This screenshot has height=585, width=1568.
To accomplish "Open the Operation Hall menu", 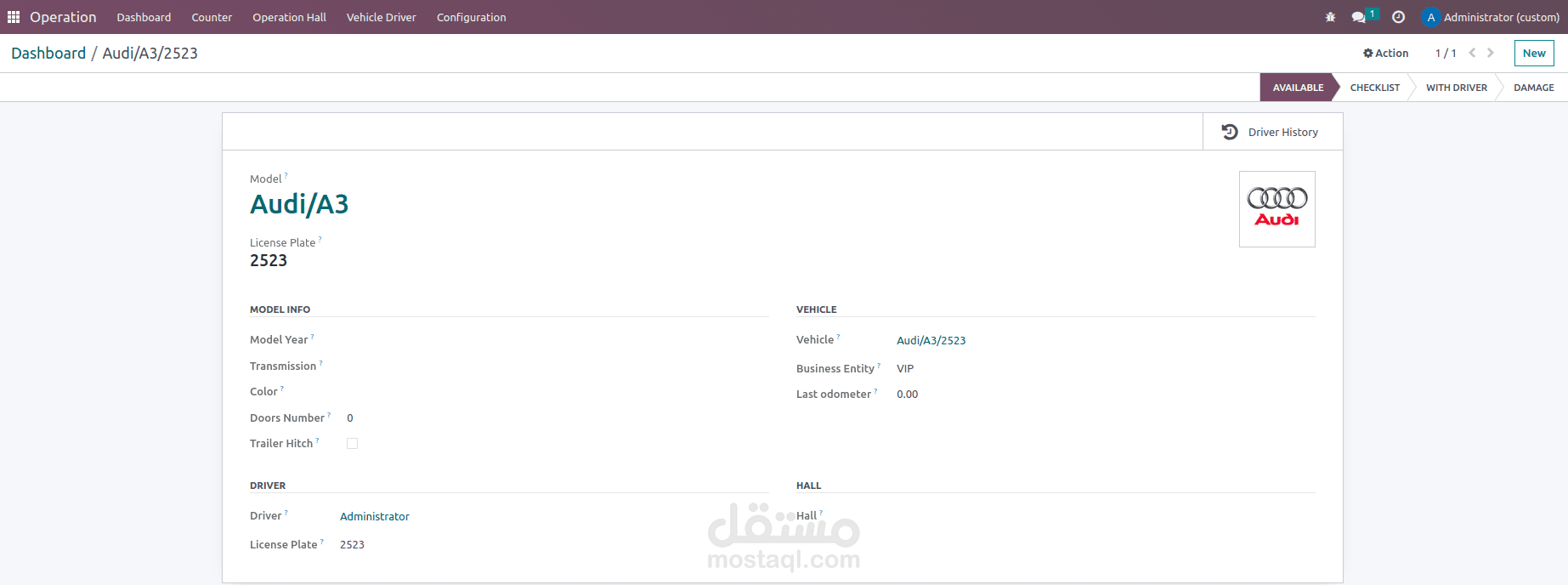I will tap(289, 17).
